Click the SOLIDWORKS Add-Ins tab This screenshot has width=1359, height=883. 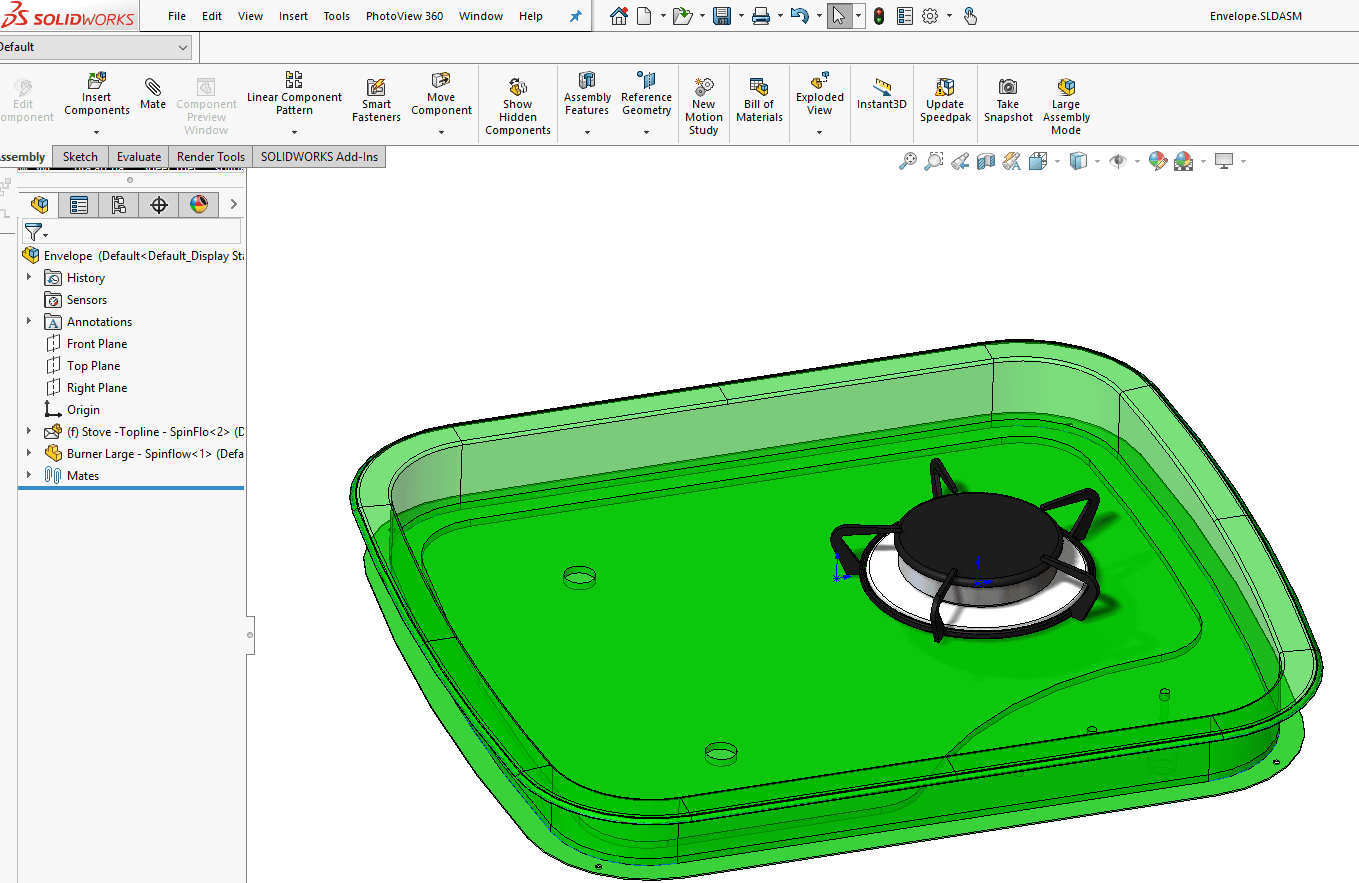point(318,156)
